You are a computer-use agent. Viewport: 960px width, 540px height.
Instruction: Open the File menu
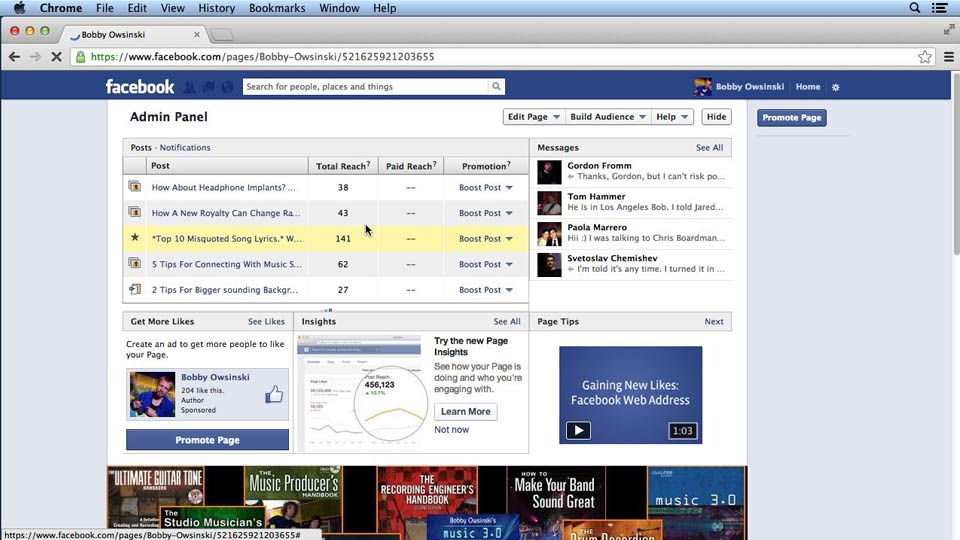(105, 8)
